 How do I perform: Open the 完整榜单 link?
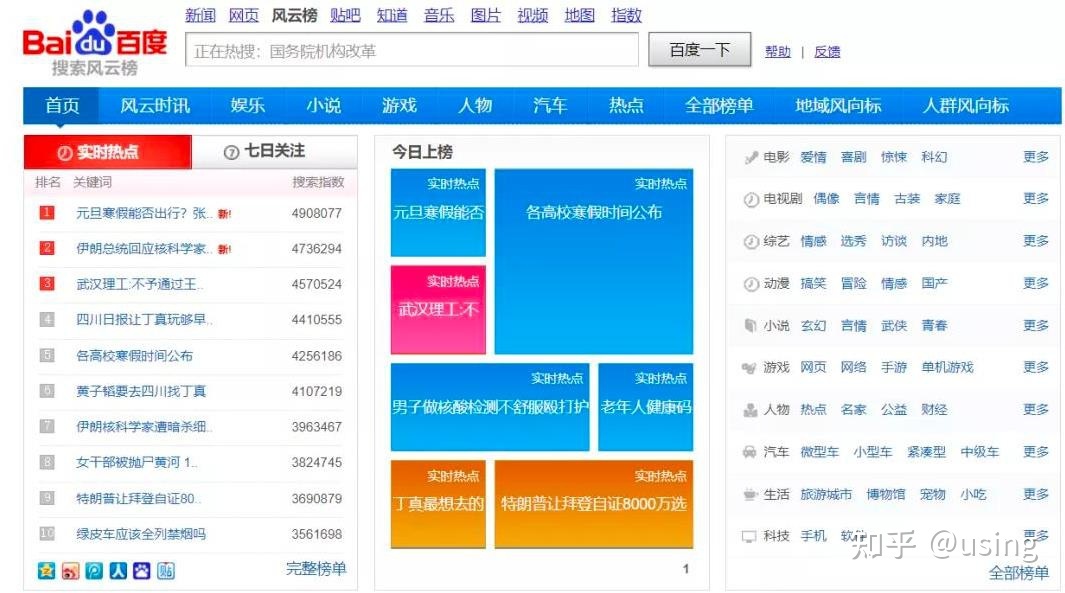tap(316, 569)
